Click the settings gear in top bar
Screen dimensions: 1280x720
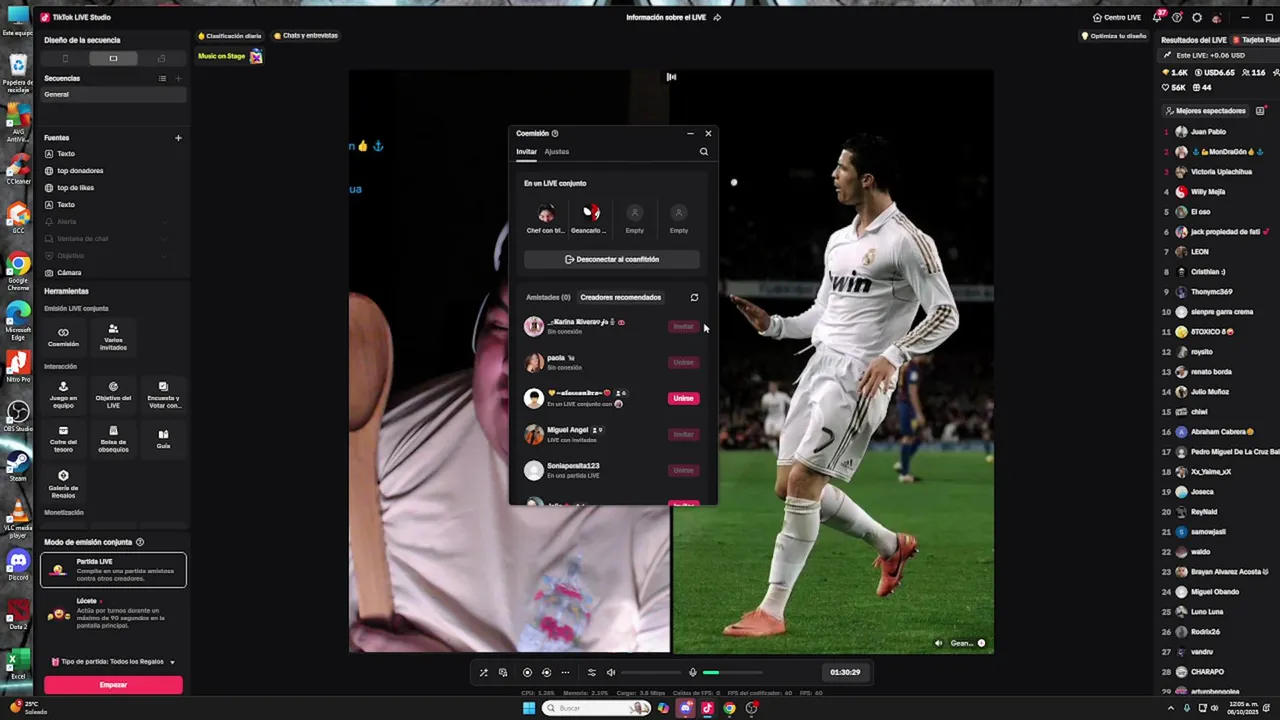coord(1197,17)
